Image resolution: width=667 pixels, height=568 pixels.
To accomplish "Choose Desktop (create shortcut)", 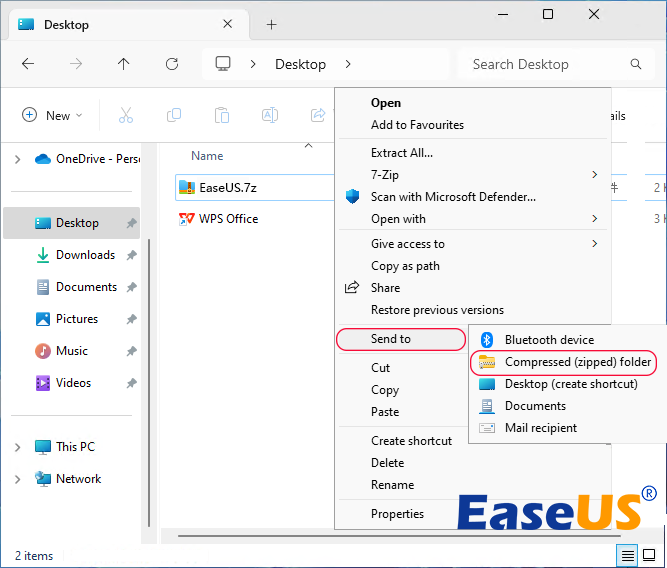I will click(571, 384).
